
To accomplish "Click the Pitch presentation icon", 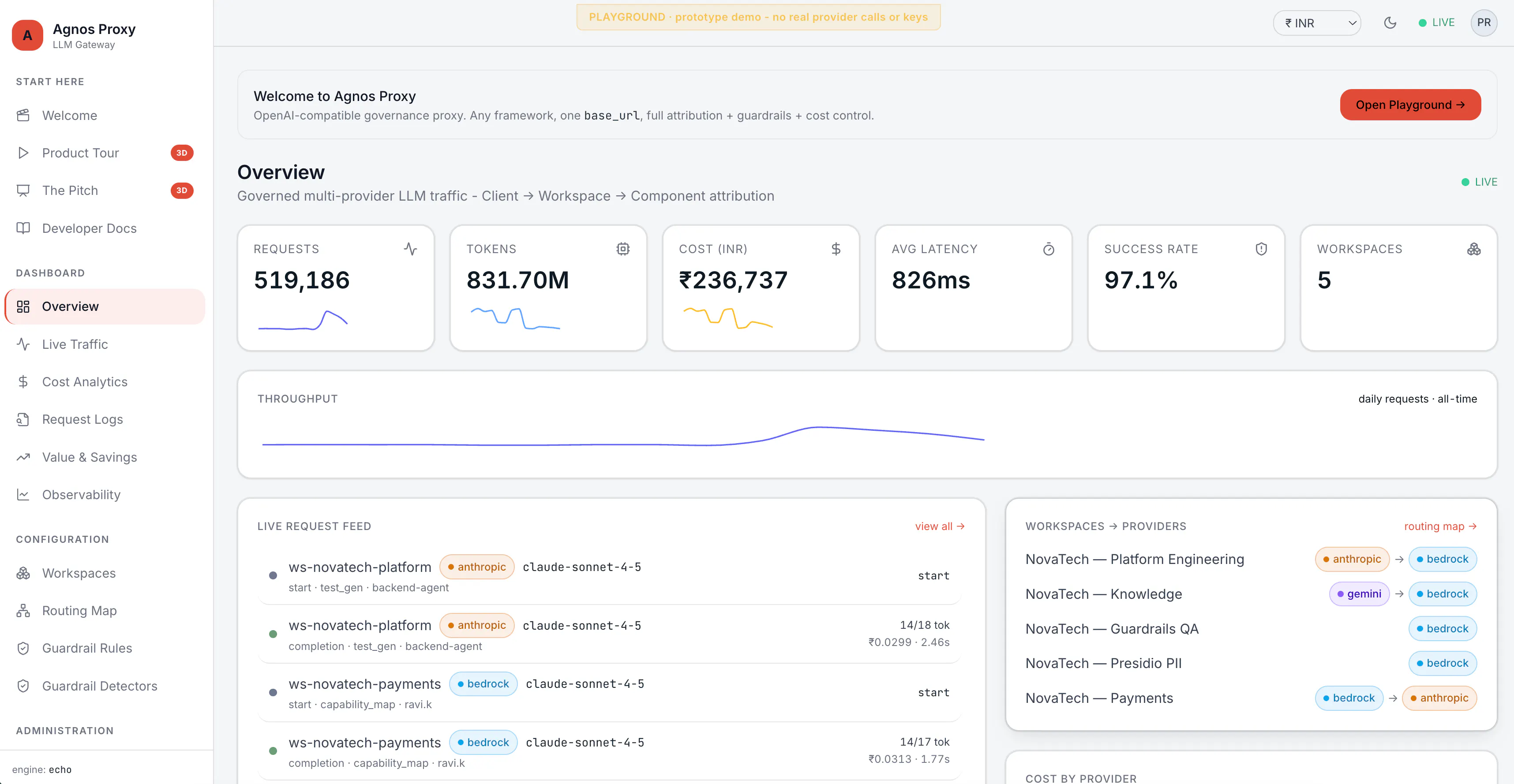I will click(23, 190).
